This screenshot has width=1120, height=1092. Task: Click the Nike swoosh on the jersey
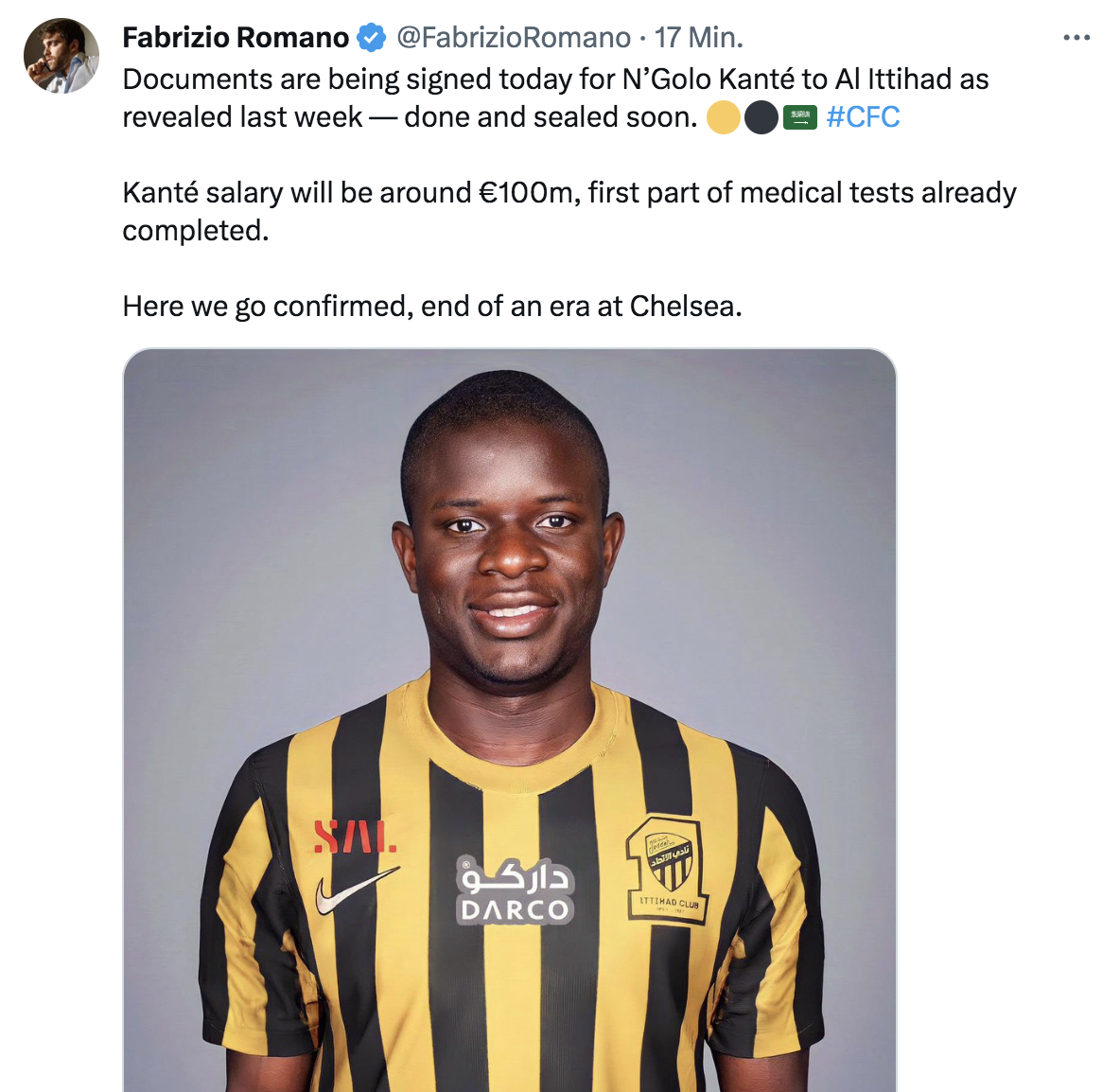(357, 890)
